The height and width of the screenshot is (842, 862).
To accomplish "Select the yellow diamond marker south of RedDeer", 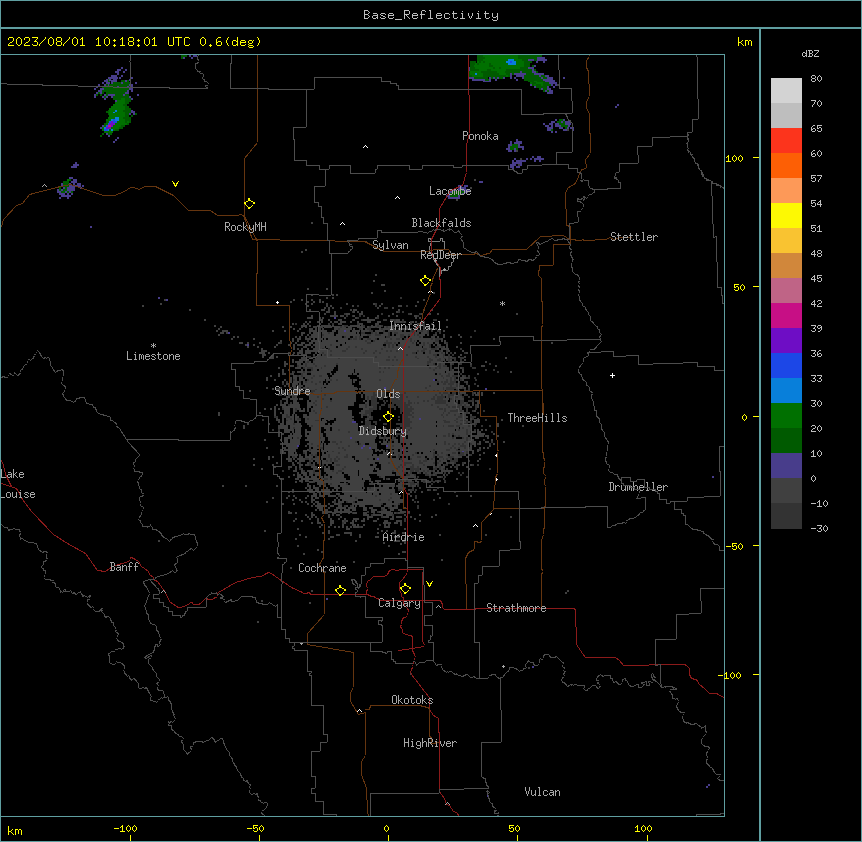I will 426,281.
